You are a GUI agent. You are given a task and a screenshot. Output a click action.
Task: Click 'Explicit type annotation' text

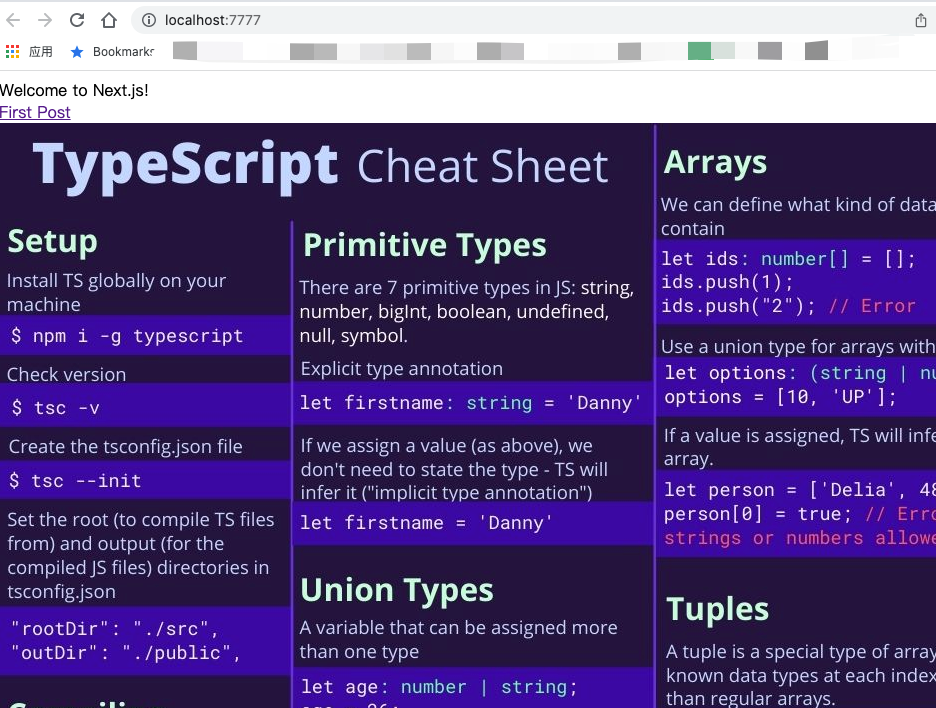402,369
